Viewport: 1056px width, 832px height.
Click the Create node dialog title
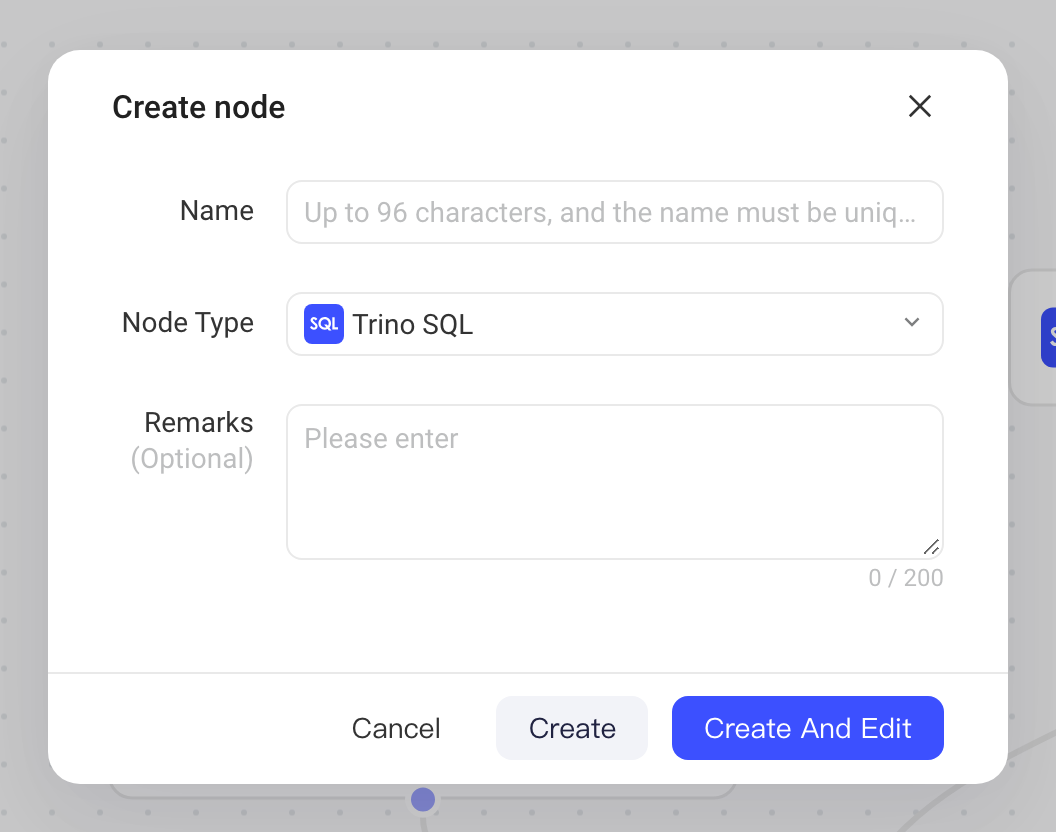click(199, 107)
